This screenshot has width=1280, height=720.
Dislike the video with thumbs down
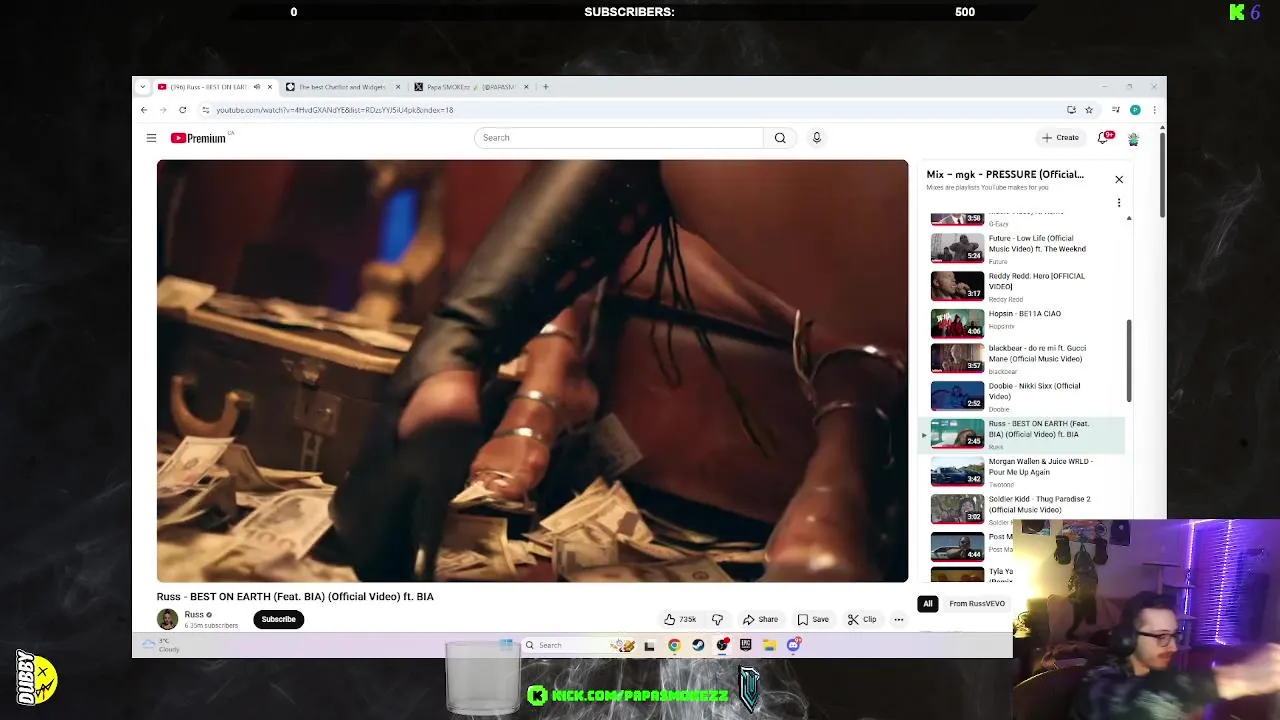(x=717, y=619)
